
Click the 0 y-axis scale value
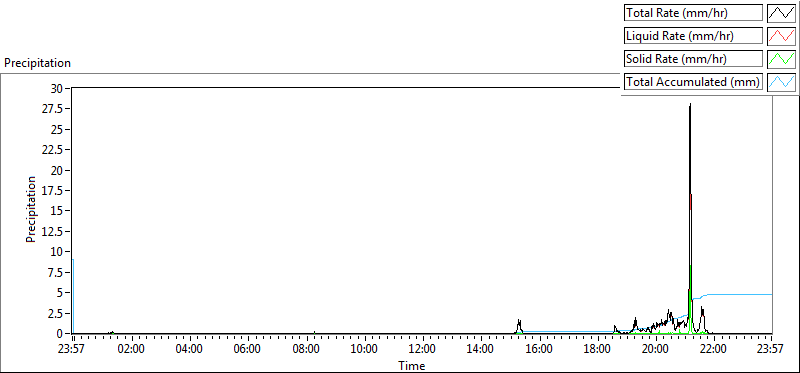click(x=60, y=334)
